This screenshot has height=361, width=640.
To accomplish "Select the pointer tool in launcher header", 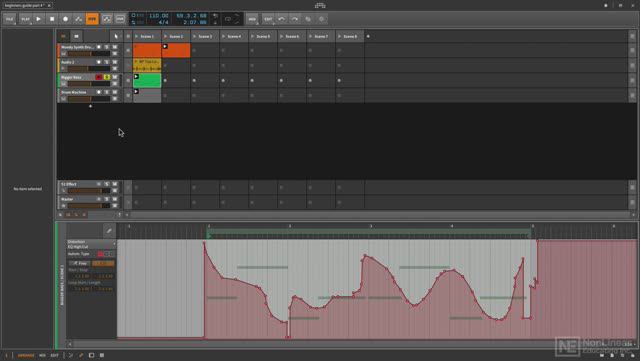I will coord(116,36).
